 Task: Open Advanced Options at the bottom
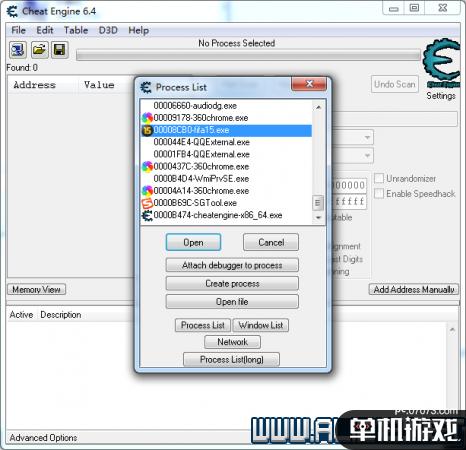[x=43, y=437]
